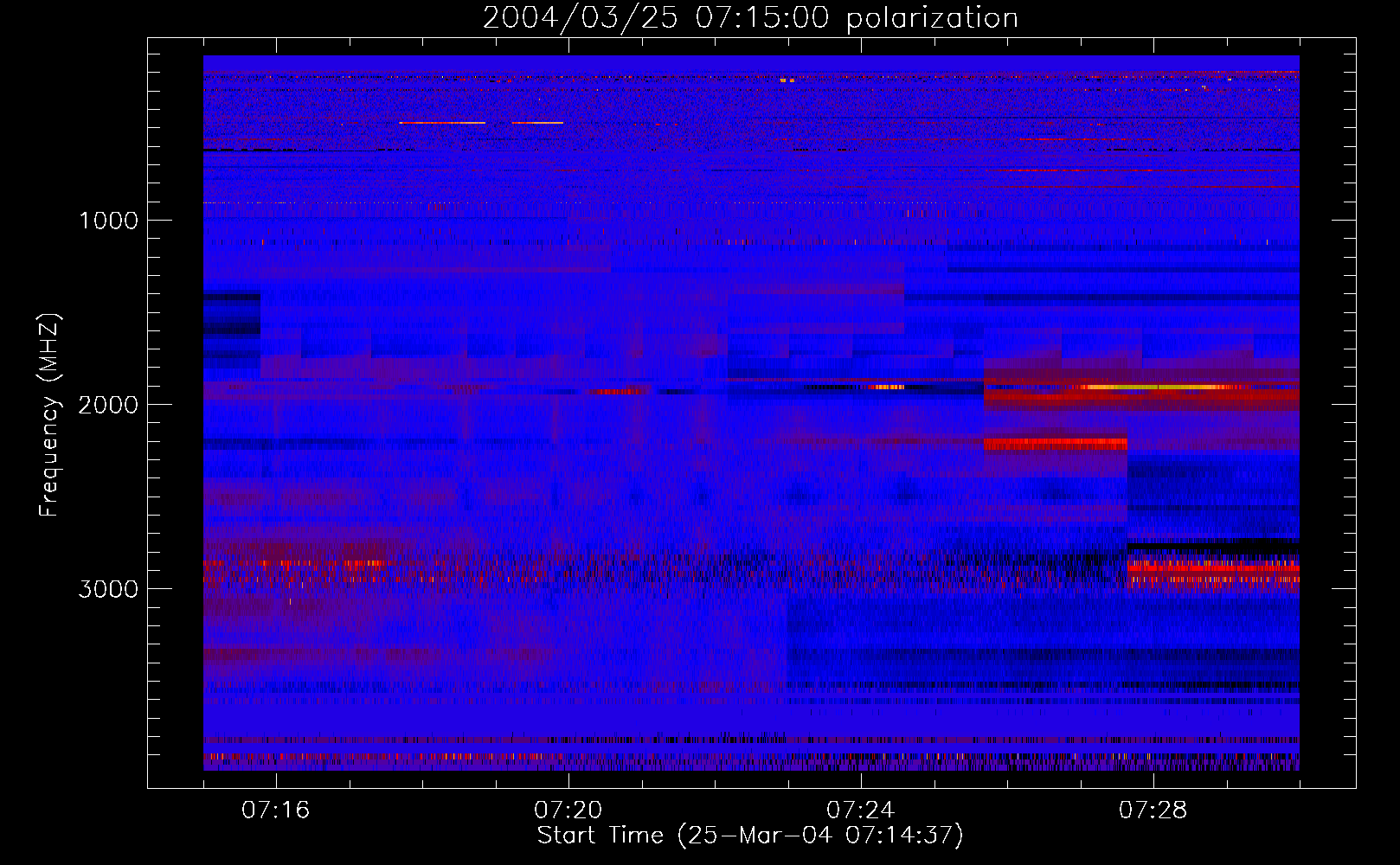Select the 2000 frequency axis label

point(108,405)
